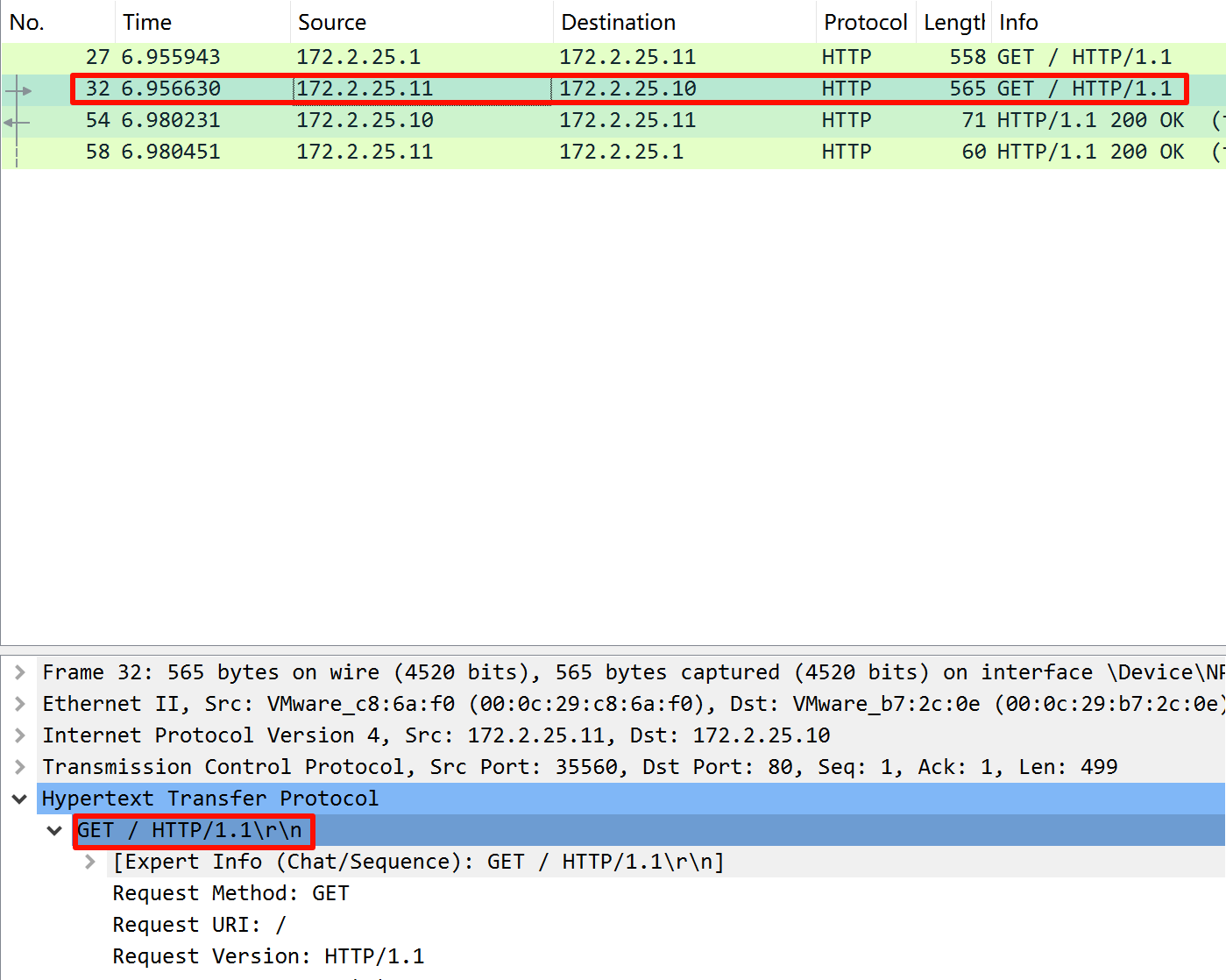Screen dimensions: 1226x980
Task: Expand Internet Protocol Version 4 section
Action: click(x=19, y=735)
